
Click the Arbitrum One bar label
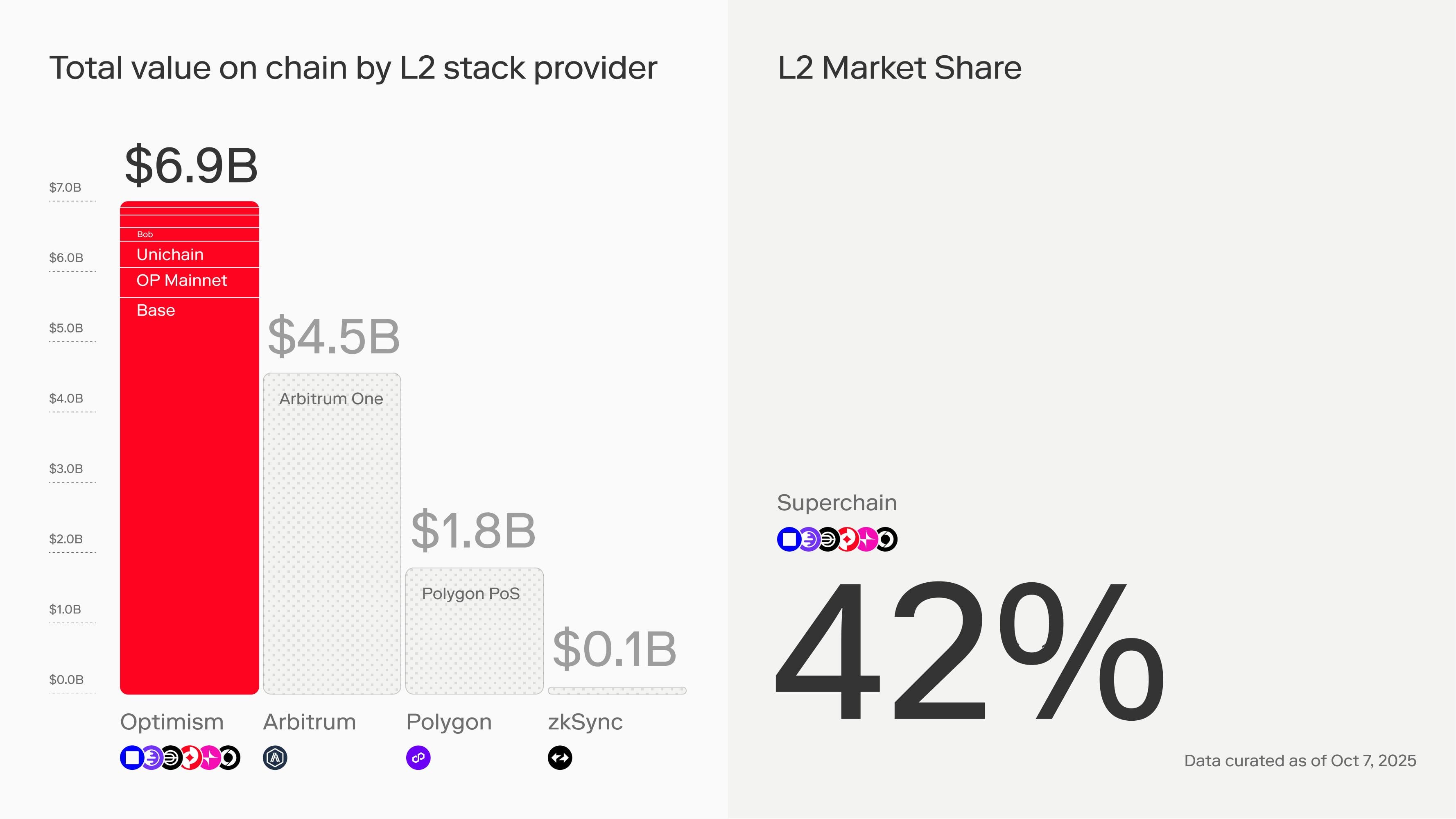(x=331, y=398)
